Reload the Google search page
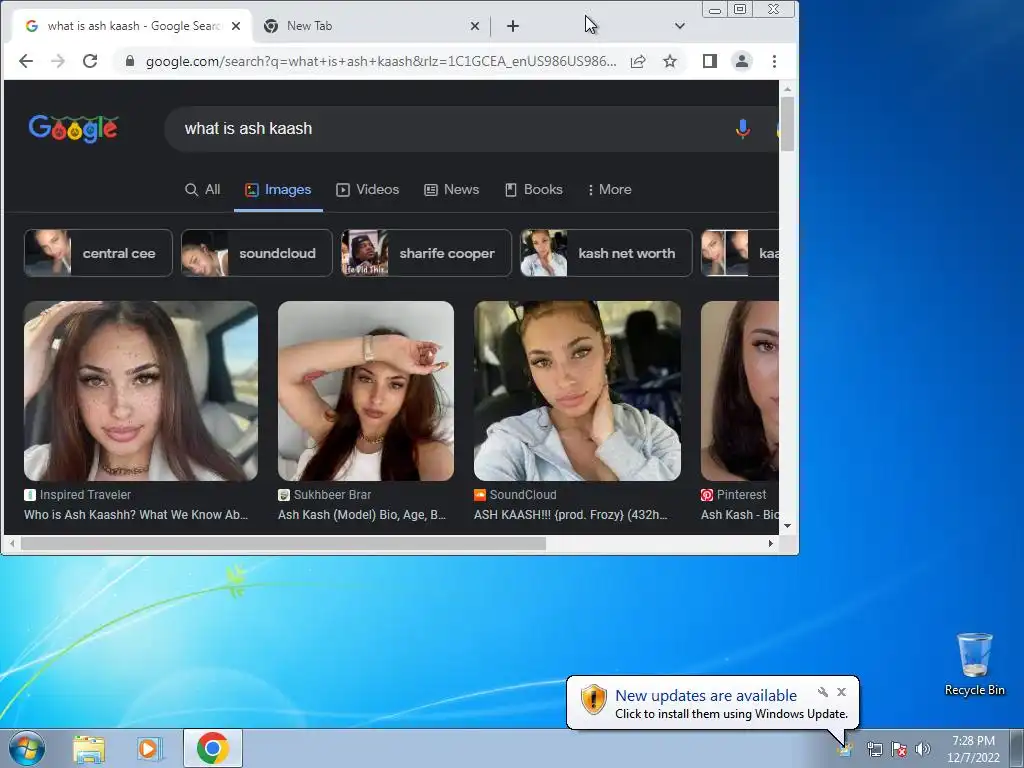1024x768 pixels. point(90,61)
